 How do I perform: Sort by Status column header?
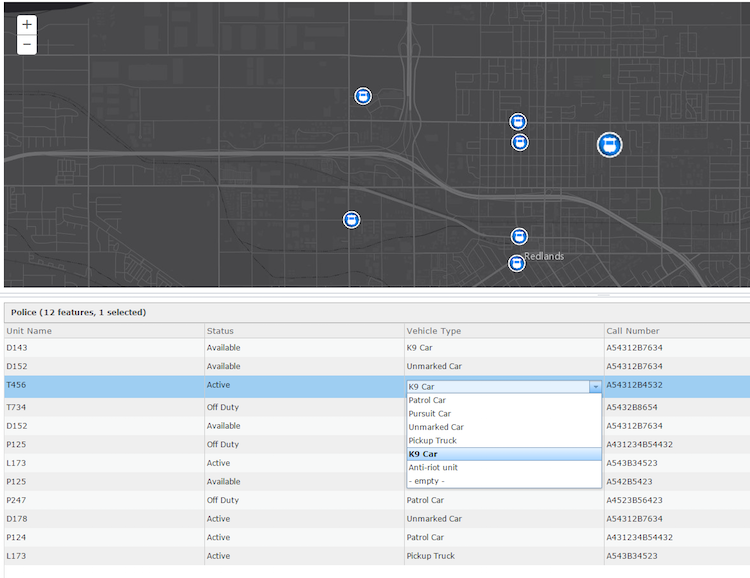pyautogui.click(x=220, y=331)
